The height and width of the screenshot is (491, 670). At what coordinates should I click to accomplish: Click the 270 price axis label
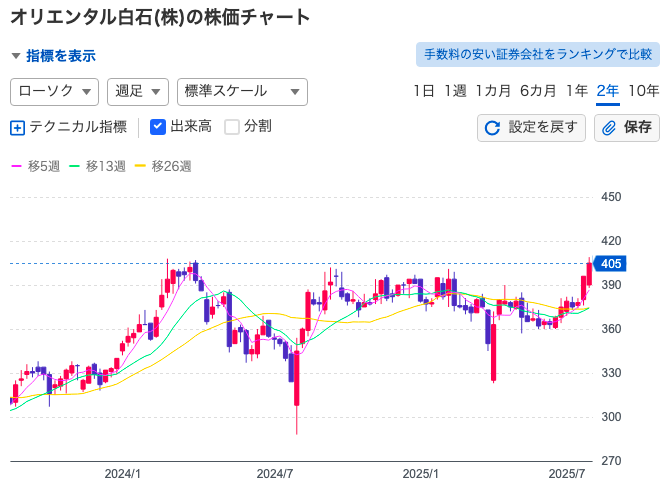tap(611, 461)
